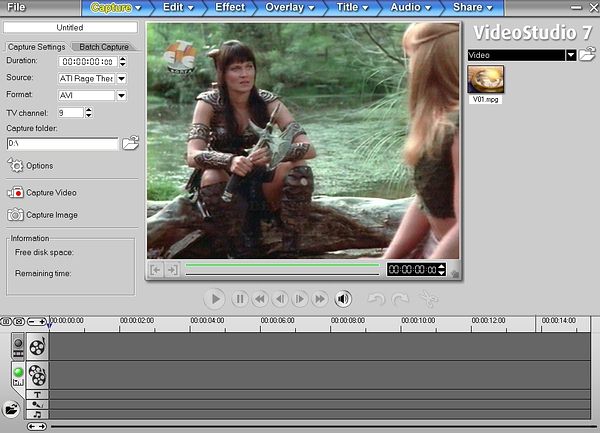
Task: Click the preview timecode stepper arrows
Action: click(441, 270)
